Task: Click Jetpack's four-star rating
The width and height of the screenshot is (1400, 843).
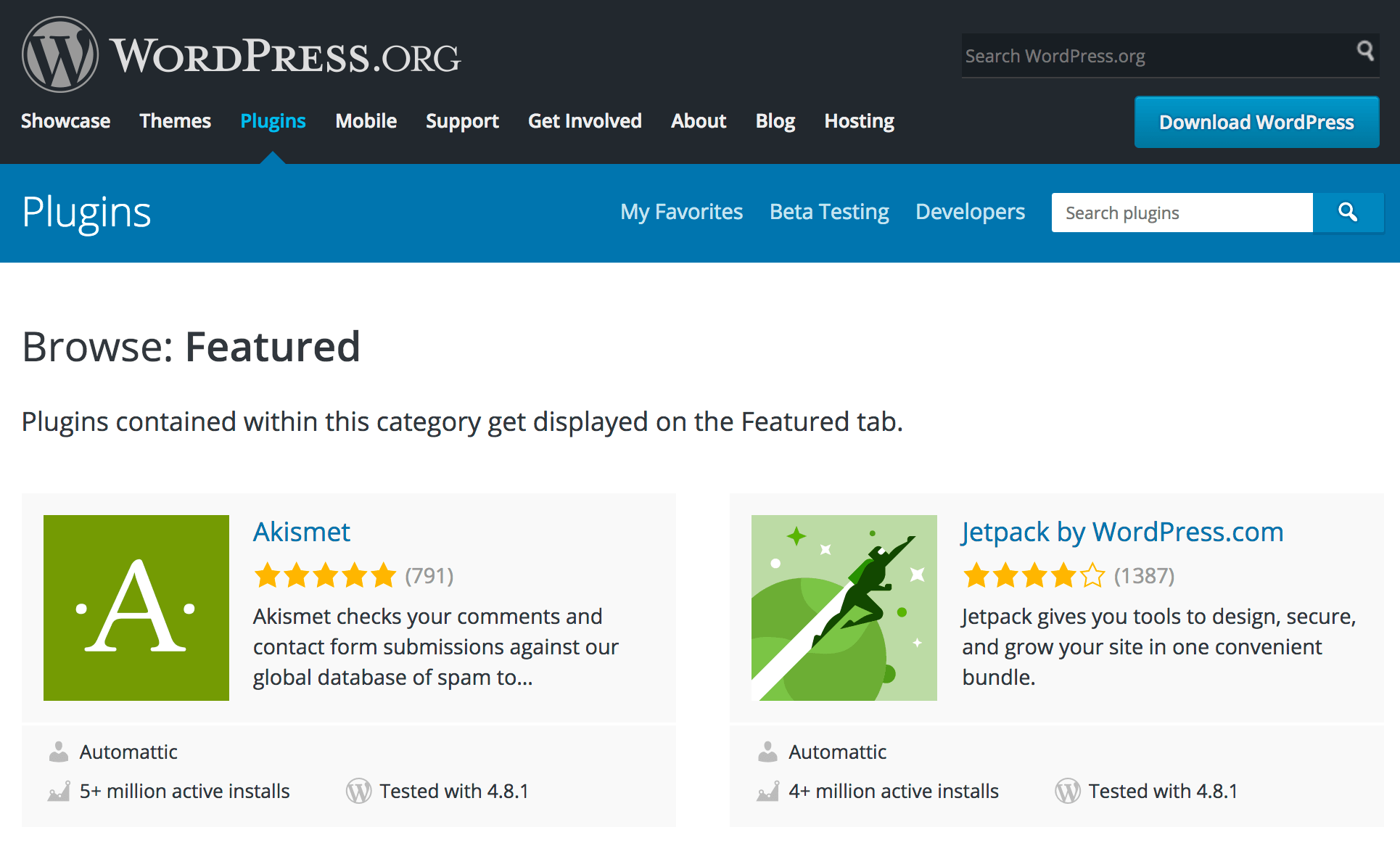Action: (x=1034, y=575)
